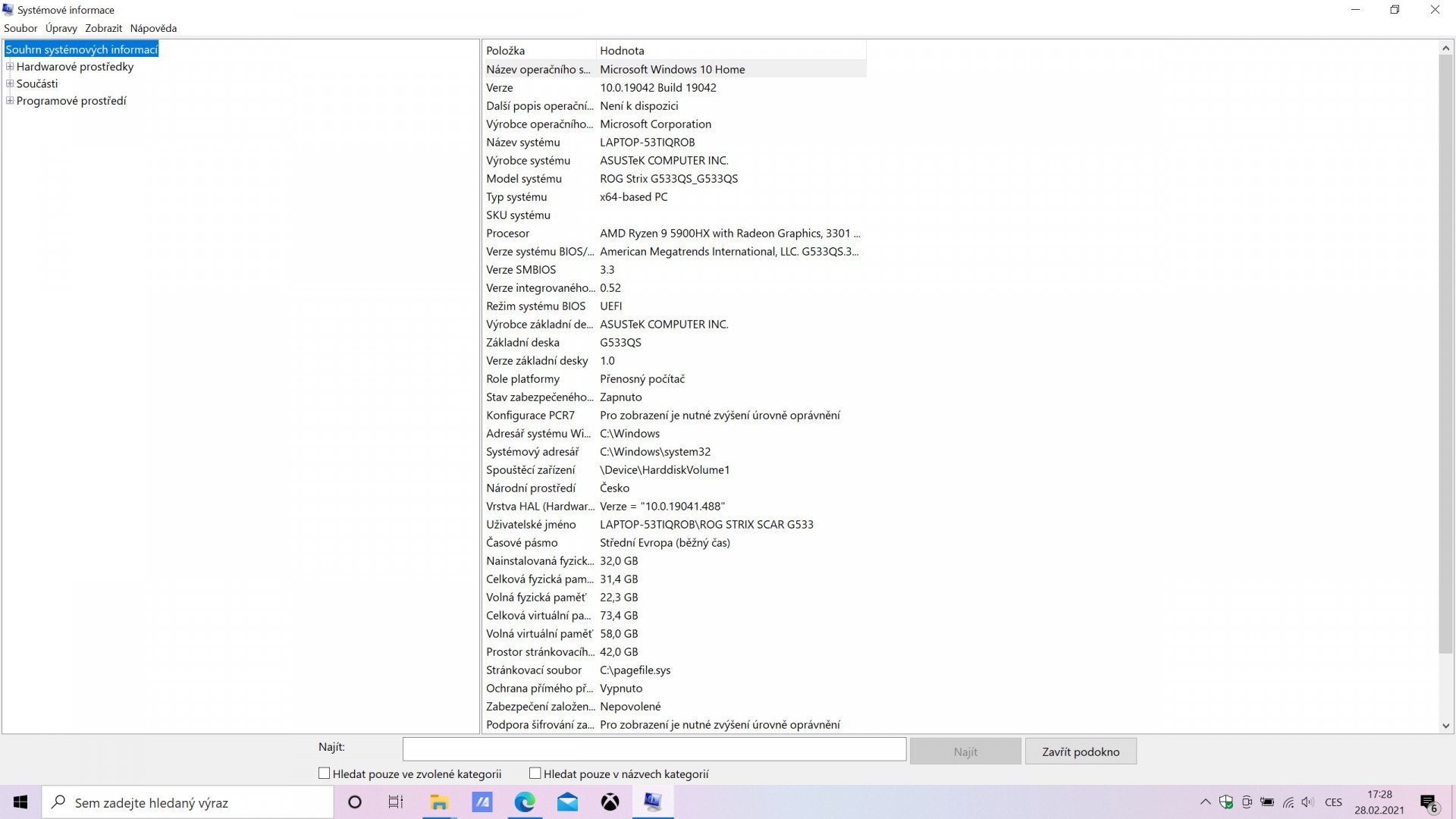Click the Cortana circle icon in taskbar

(354, 802)
